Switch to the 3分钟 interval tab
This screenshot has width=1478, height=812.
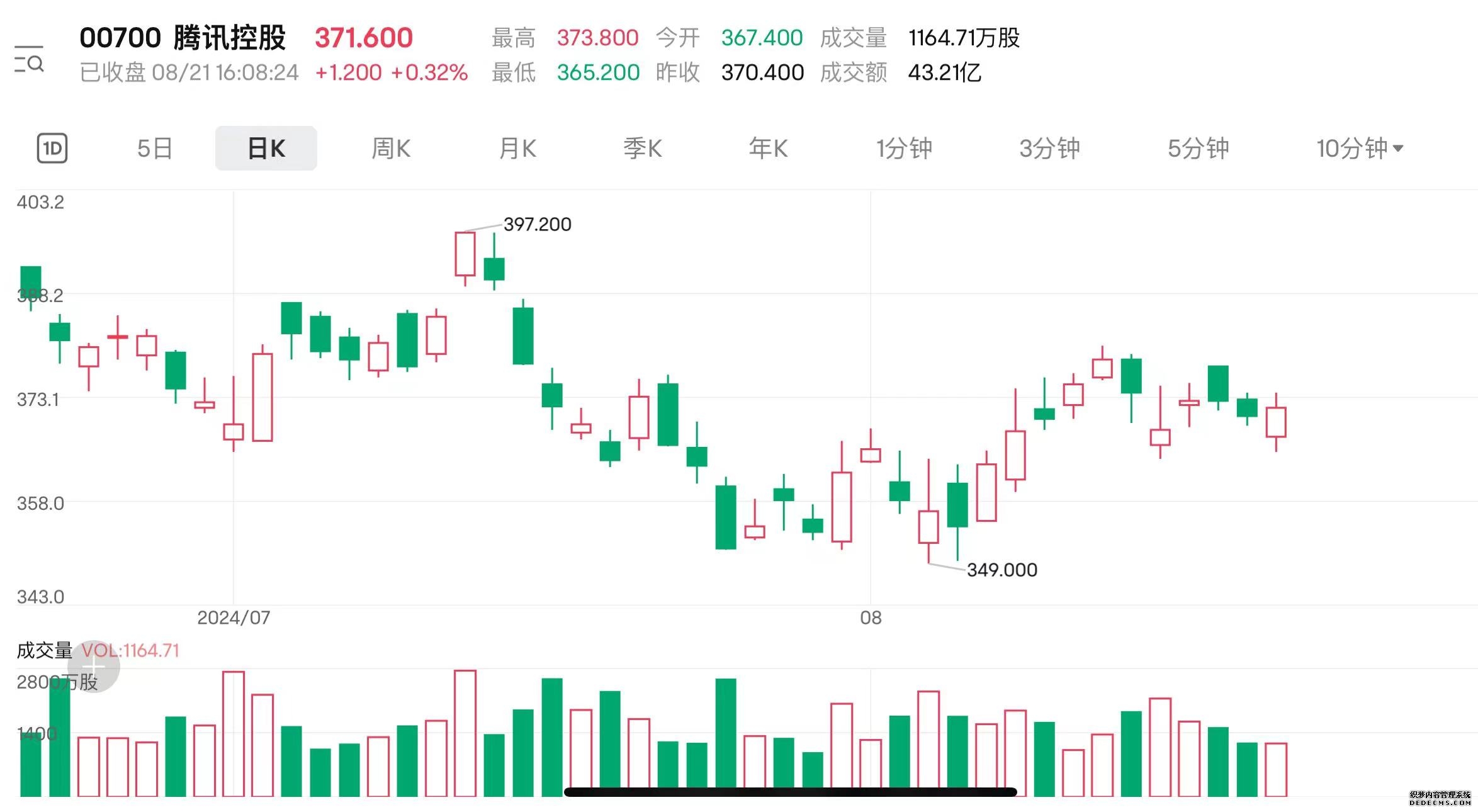pos(1049,147)
